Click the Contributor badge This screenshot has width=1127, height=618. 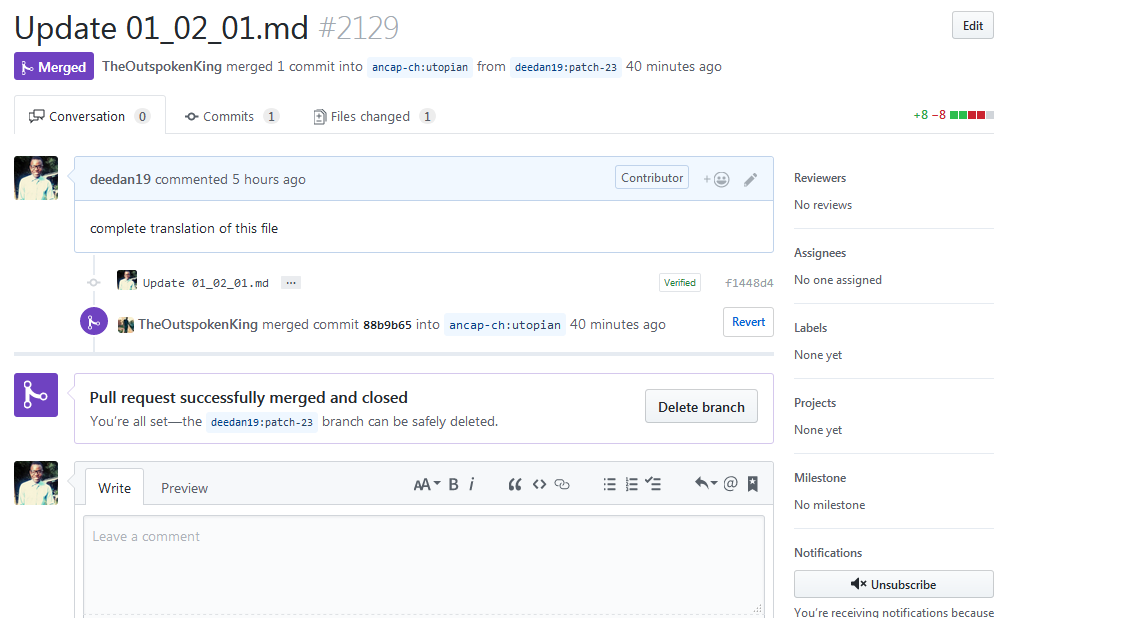tap(652, 177)
